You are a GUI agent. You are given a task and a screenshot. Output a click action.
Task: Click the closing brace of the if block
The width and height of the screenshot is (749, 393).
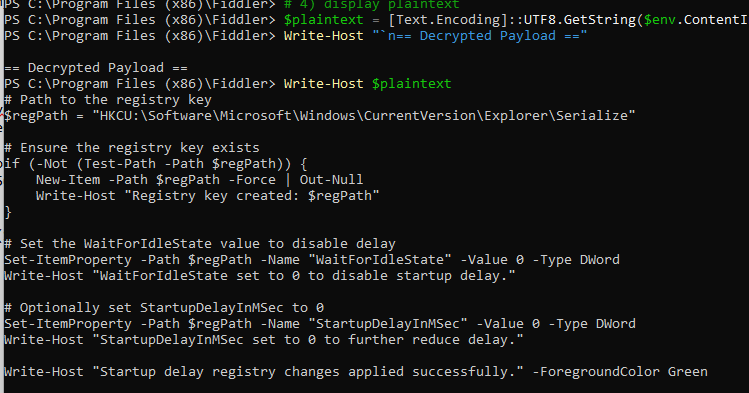click(x=8, y=212)
